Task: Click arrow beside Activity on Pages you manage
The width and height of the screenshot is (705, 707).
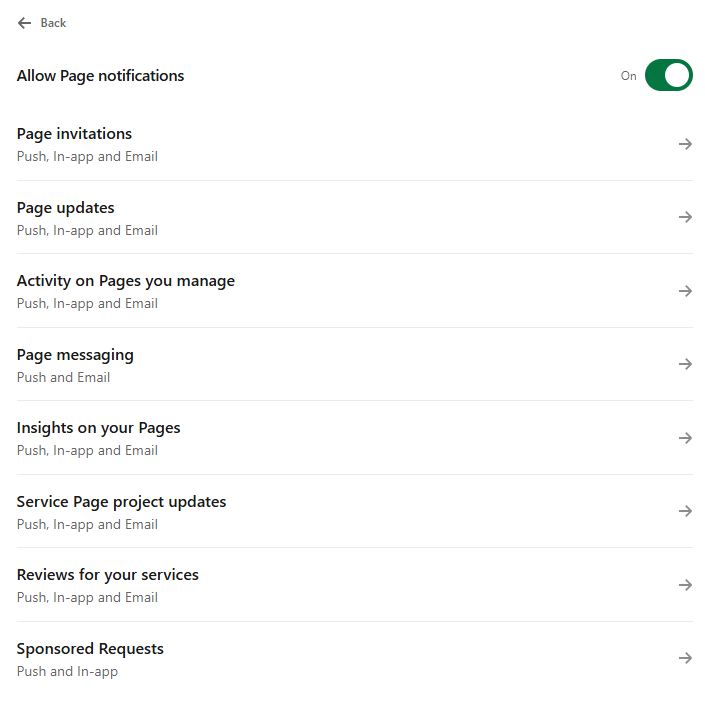Action: (x=685, y=291)
